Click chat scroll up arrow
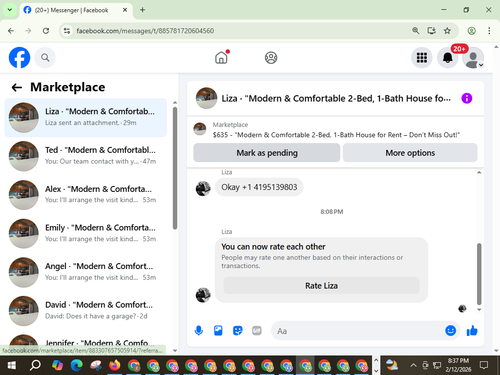500x375 pixels. click(479, 172)
